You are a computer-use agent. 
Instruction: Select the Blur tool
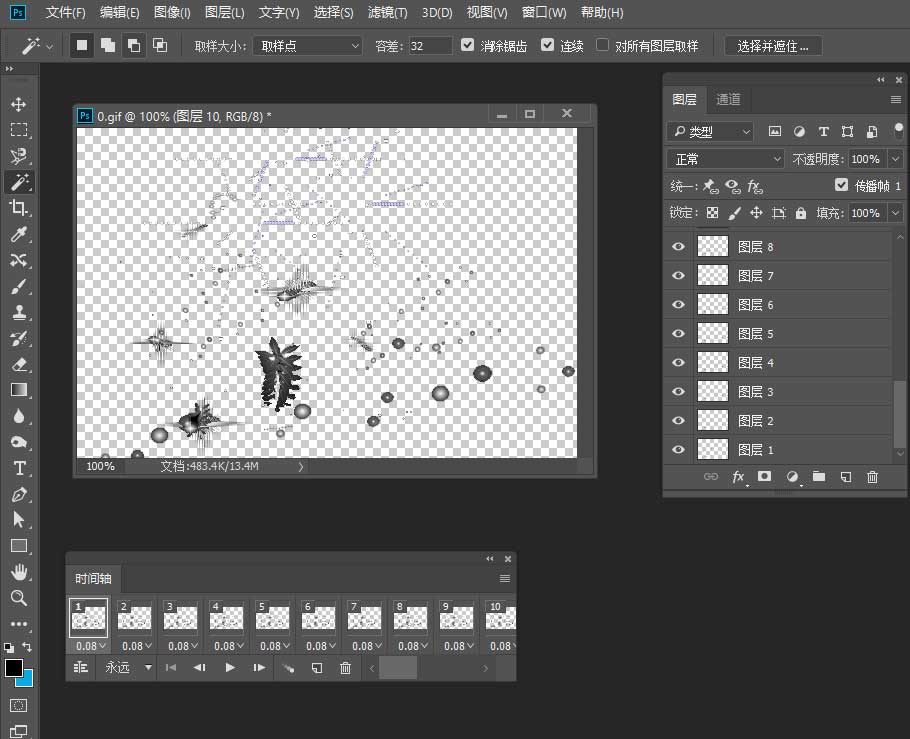pos(19,416)
